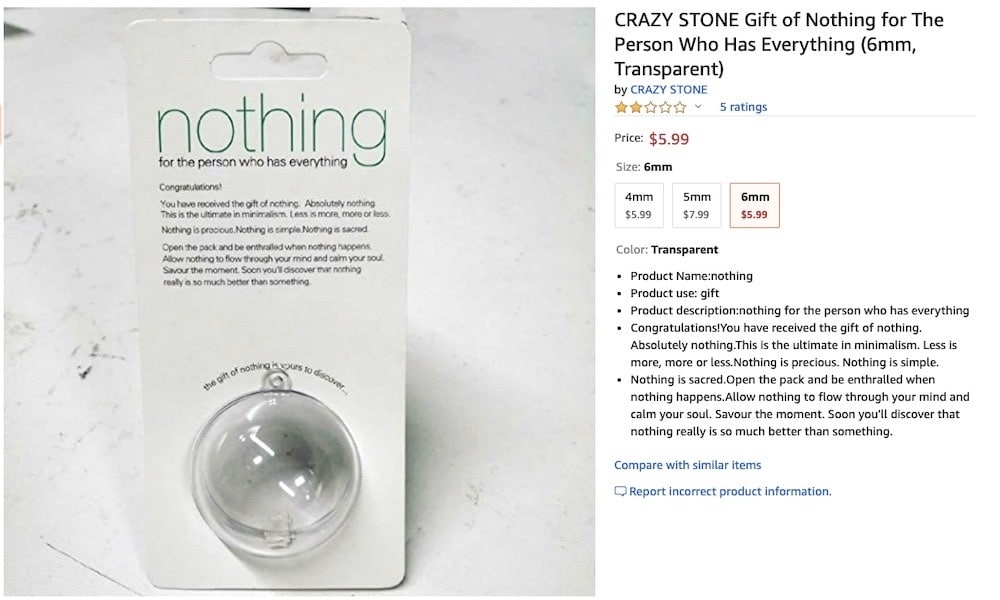Click the green 'nothing' logo on package
This screenshot has height=600, width=1000.
[272, 129]
